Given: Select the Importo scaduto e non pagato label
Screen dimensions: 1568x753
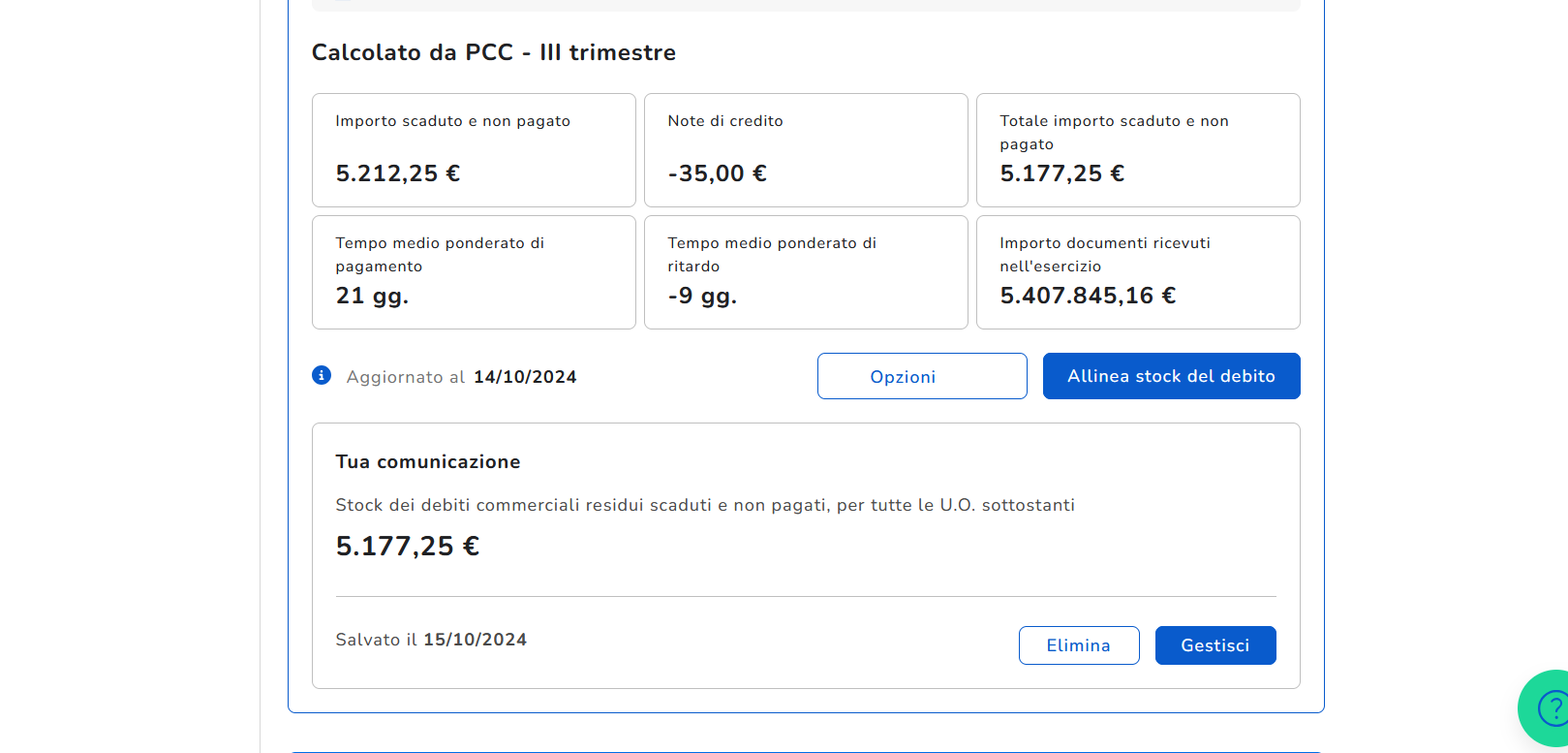Looking at the screenshot, I should click(452, 121).
